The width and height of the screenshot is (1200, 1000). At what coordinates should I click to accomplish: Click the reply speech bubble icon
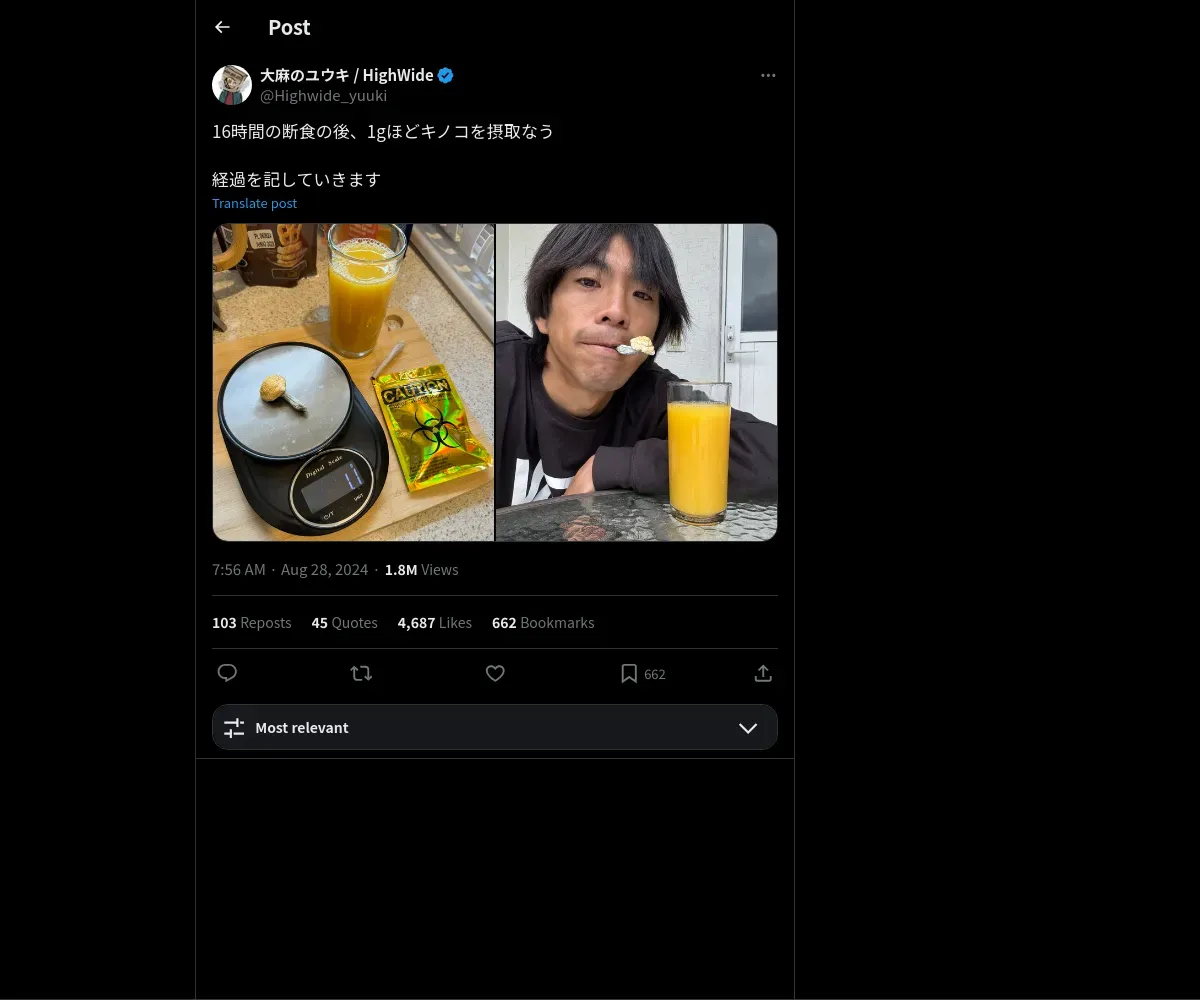227,673
